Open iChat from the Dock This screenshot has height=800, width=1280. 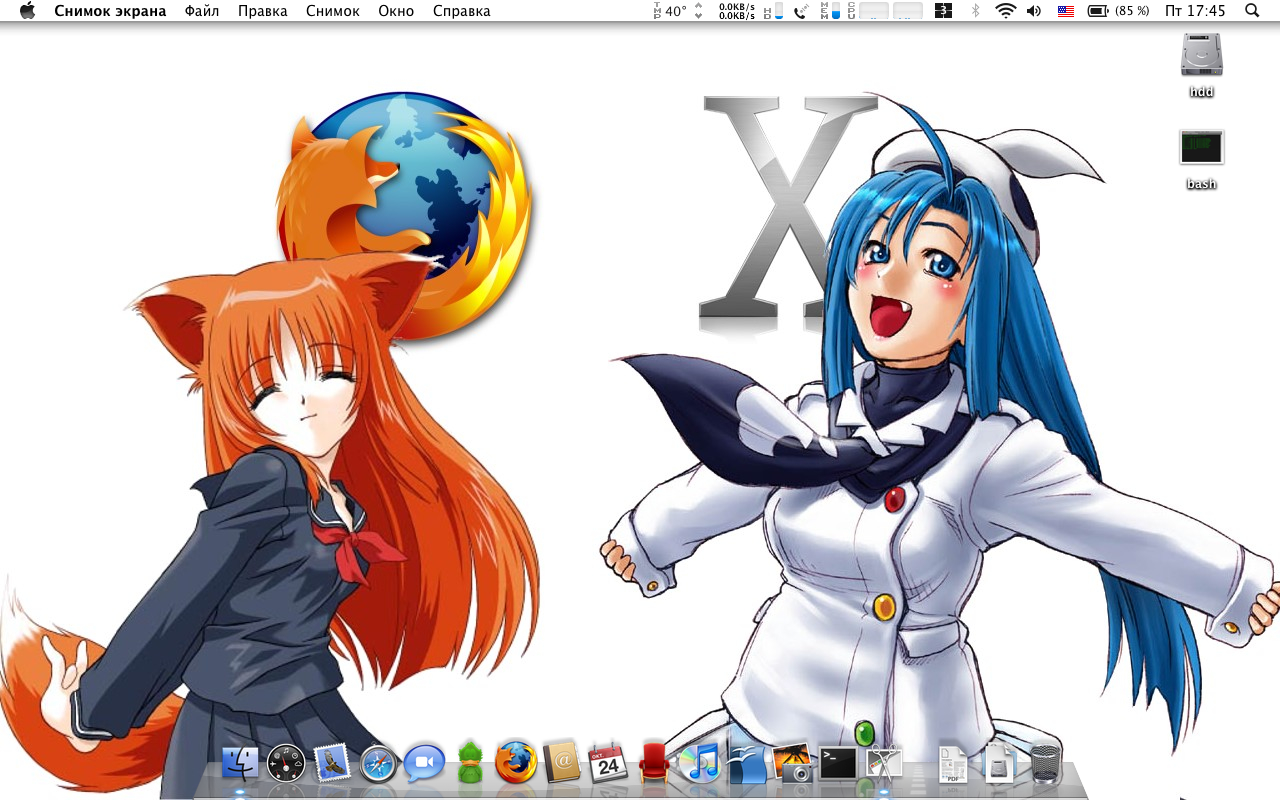coord(424,764)
